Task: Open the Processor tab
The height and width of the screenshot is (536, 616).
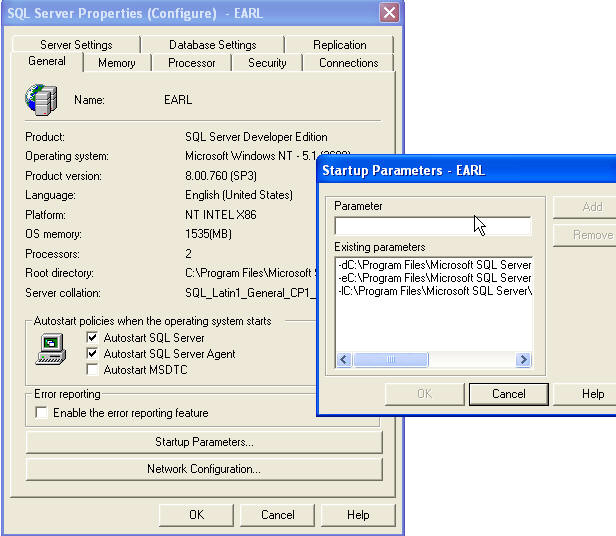Action: click(x=192, y=63)
